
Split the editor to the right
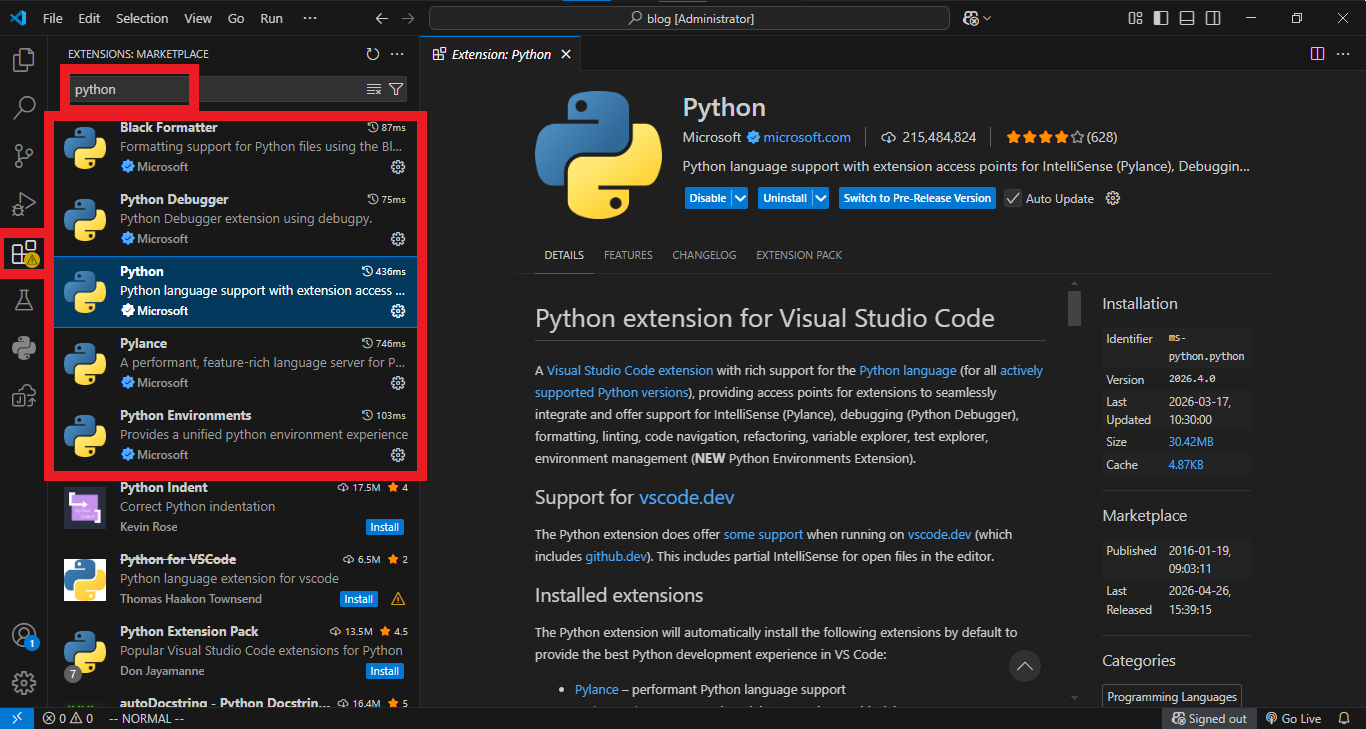pyautogui.click(x=1318, y=54)
